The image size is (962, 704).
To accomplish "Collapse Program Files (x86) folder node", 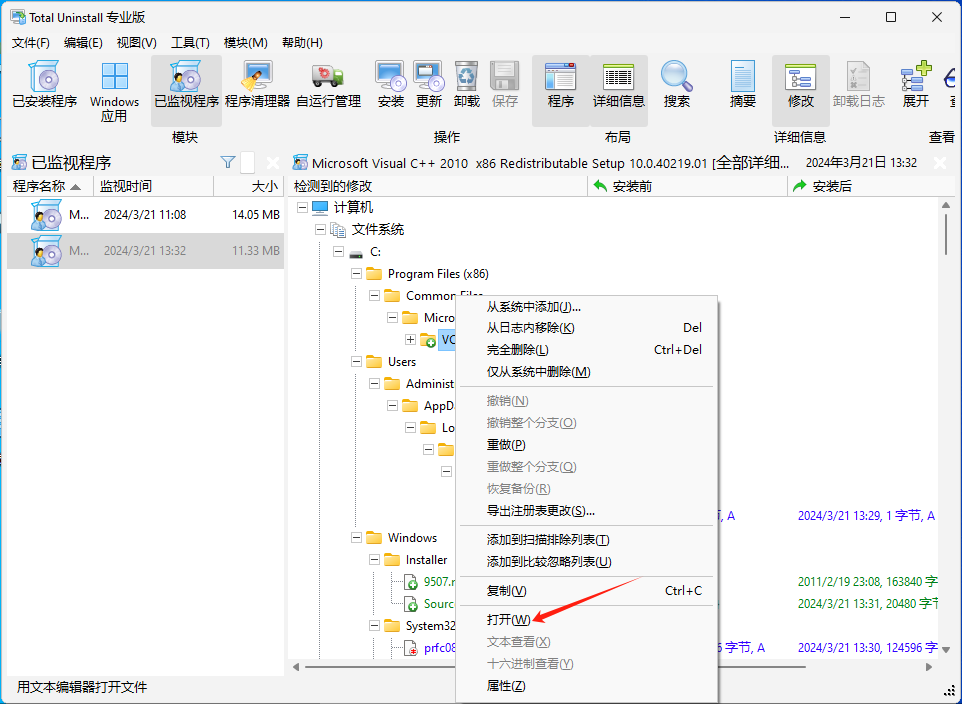I will coord(356,274).
